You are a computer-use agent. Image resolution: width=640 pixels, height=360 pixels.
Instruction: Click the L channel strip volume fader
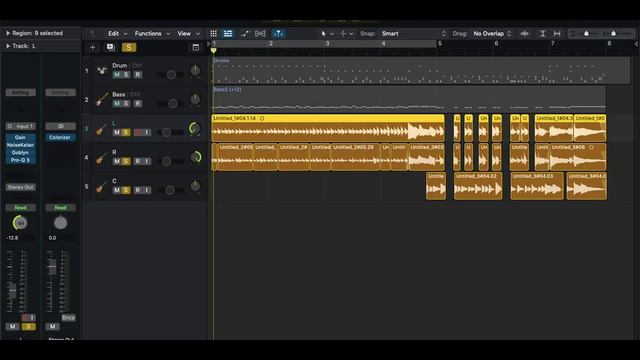(12, 290)
